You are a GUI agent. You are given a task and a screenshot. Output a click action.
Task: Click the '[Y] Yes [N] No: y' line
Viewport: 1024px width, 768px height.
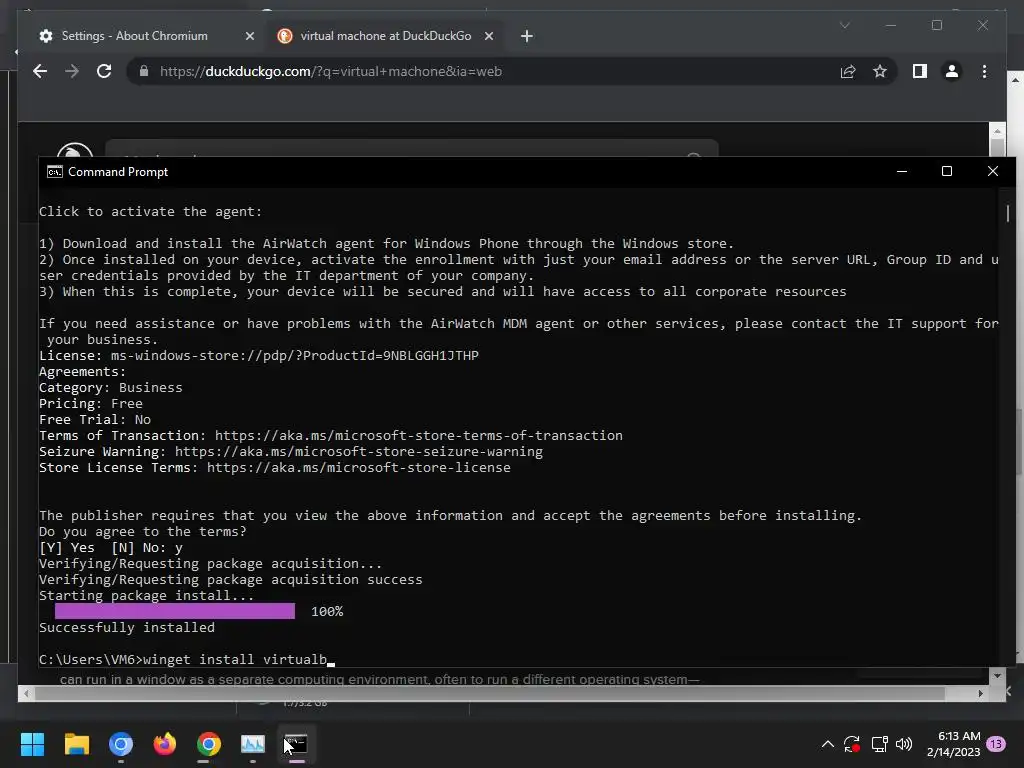[x=111, y=548]
